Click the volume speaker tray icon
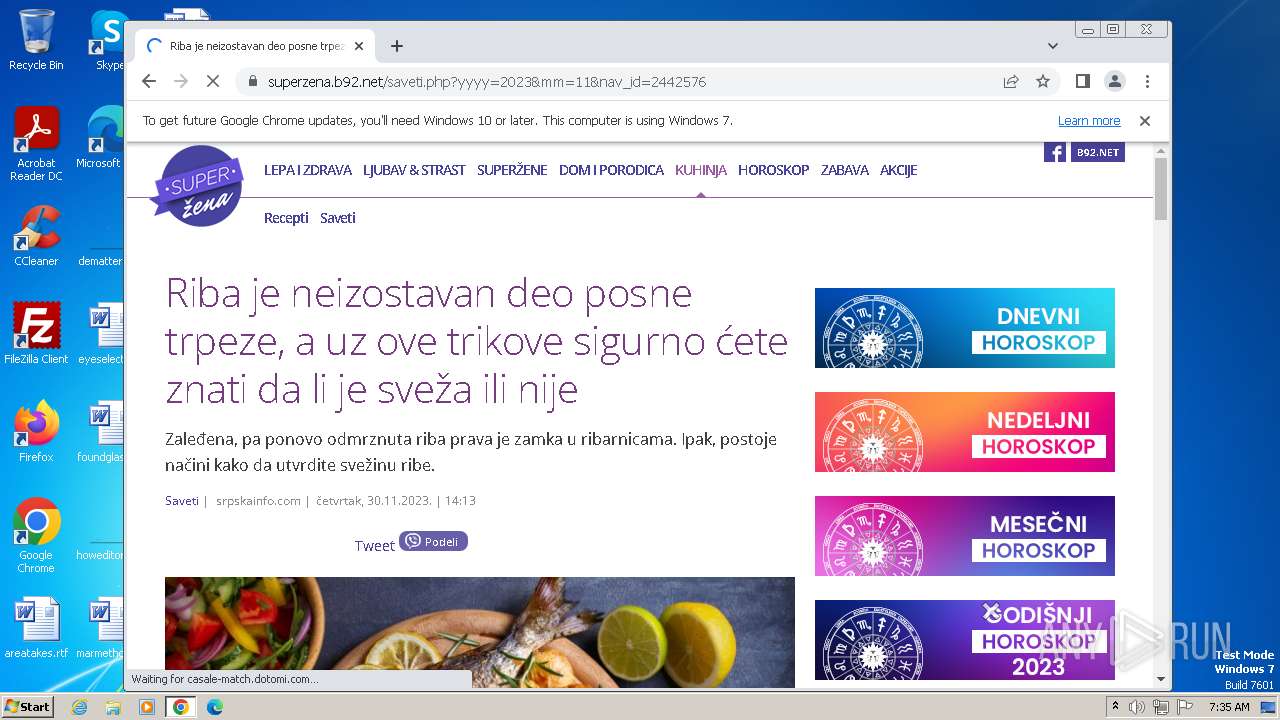1280x720 pixels. 1137,706
